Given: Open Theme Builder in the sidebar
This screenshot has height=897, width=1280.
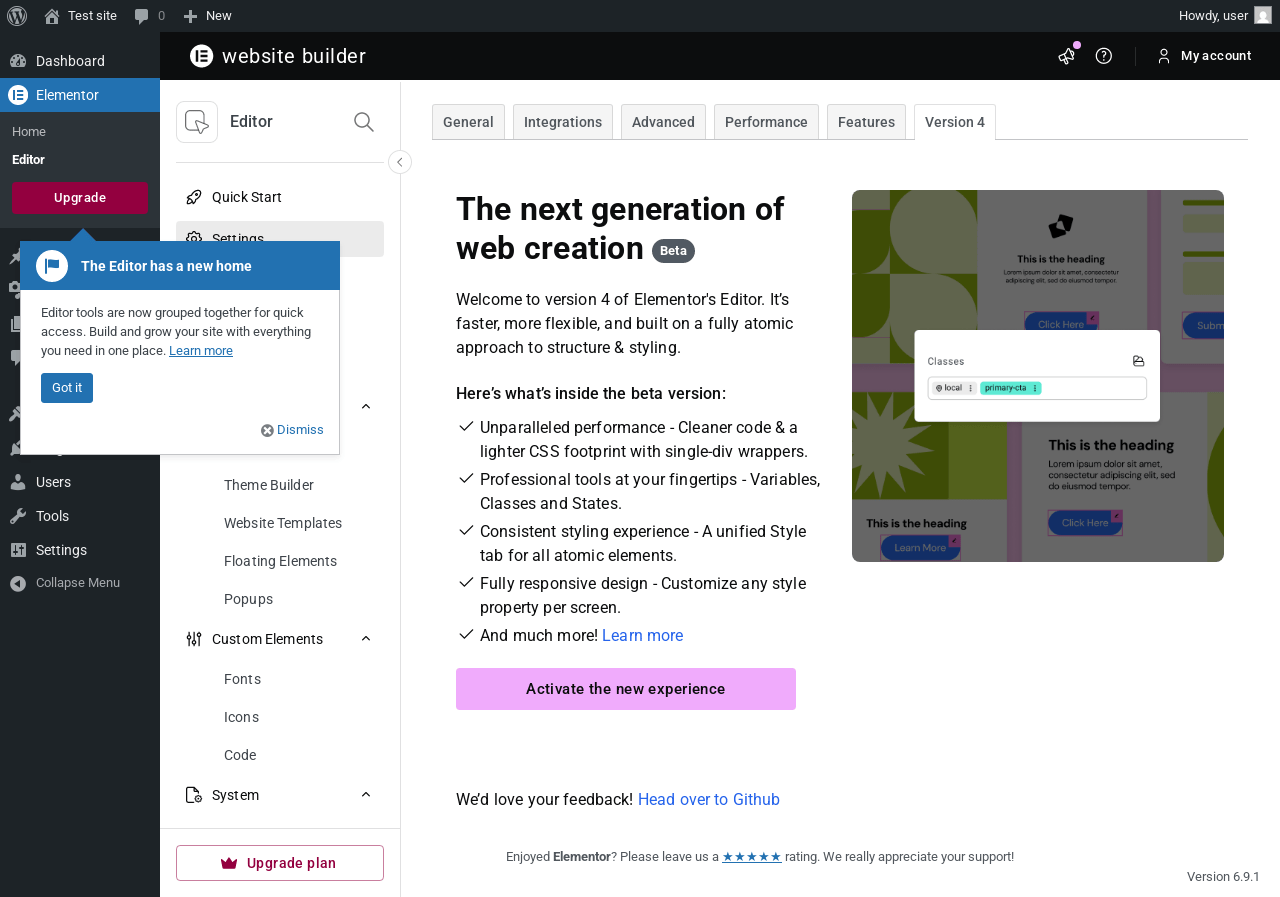Looking at the screenshot, I should coord(269,485).
